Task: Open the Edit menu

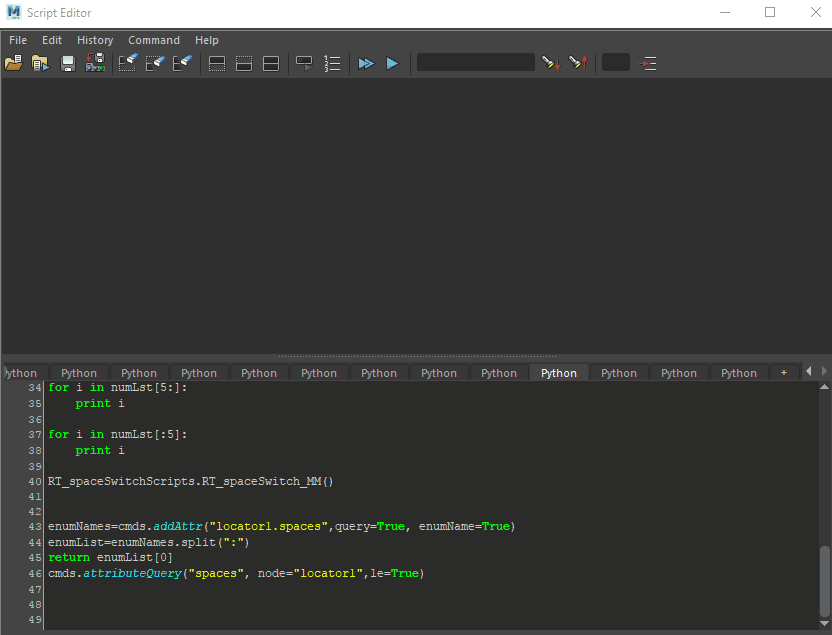Action: click(x=52, y=40)
